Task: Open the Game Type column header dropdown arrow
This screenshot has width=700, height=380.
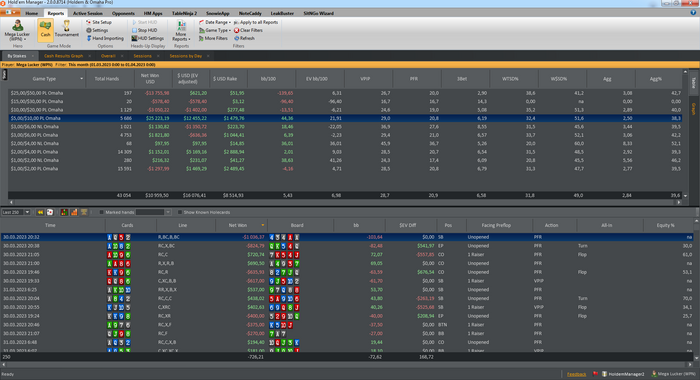Action: click(81, 79)
